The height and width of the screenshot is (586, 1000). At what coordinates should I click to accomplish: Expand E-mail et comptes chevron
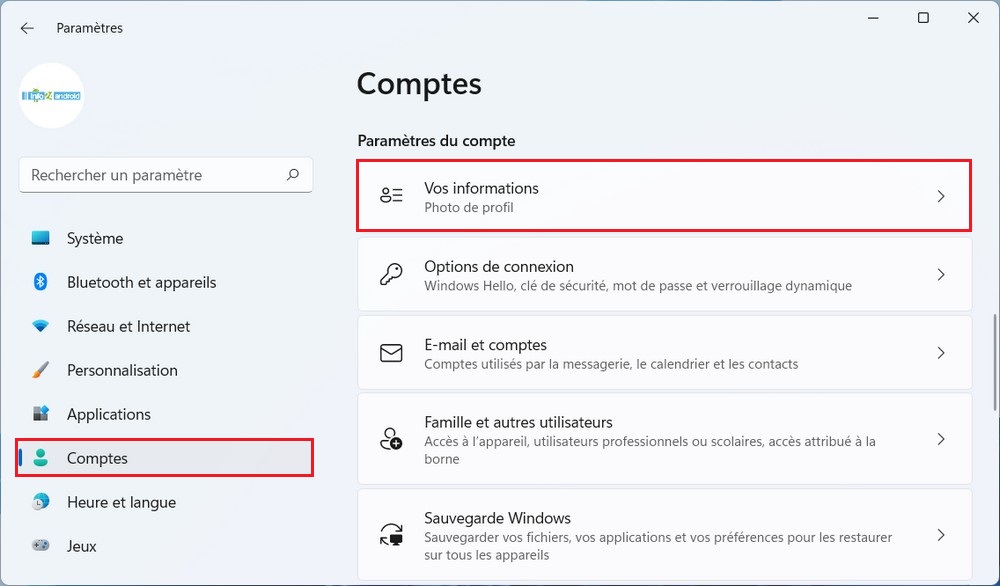tap(941, 353)
